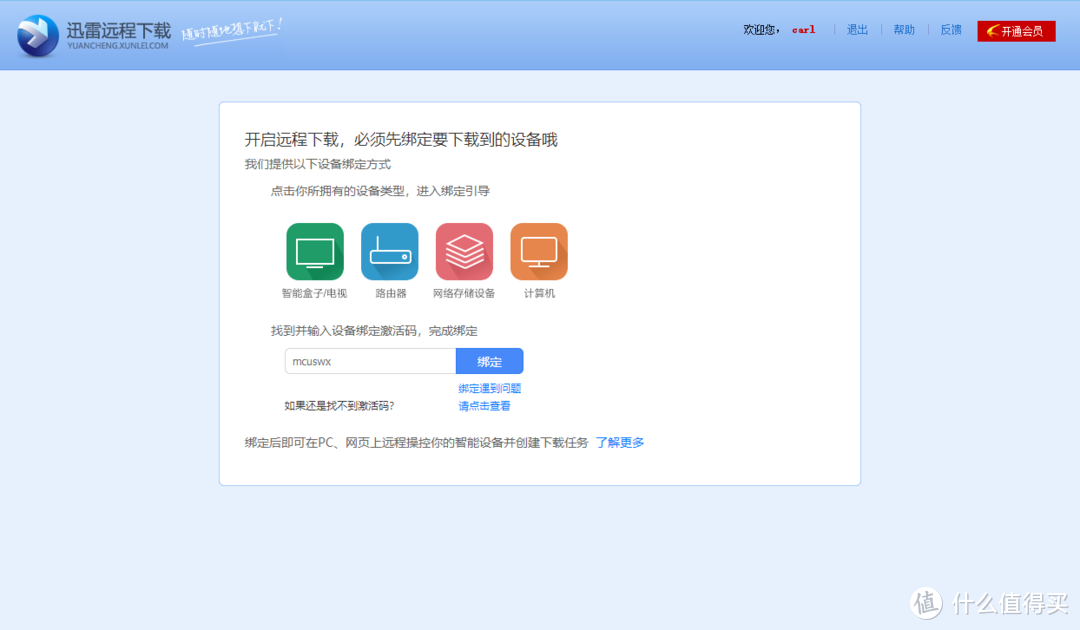Click the 网络存储设备 label text
This screenshot has width=1080, height=630.
point(464,293)
